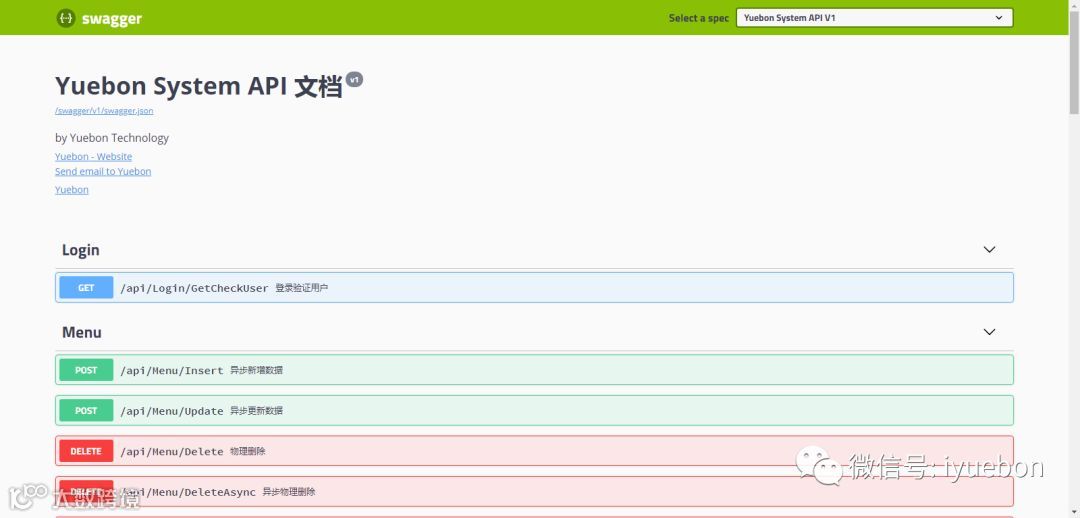
Task: Open the Select a spec dropdown
Action: 874,18
